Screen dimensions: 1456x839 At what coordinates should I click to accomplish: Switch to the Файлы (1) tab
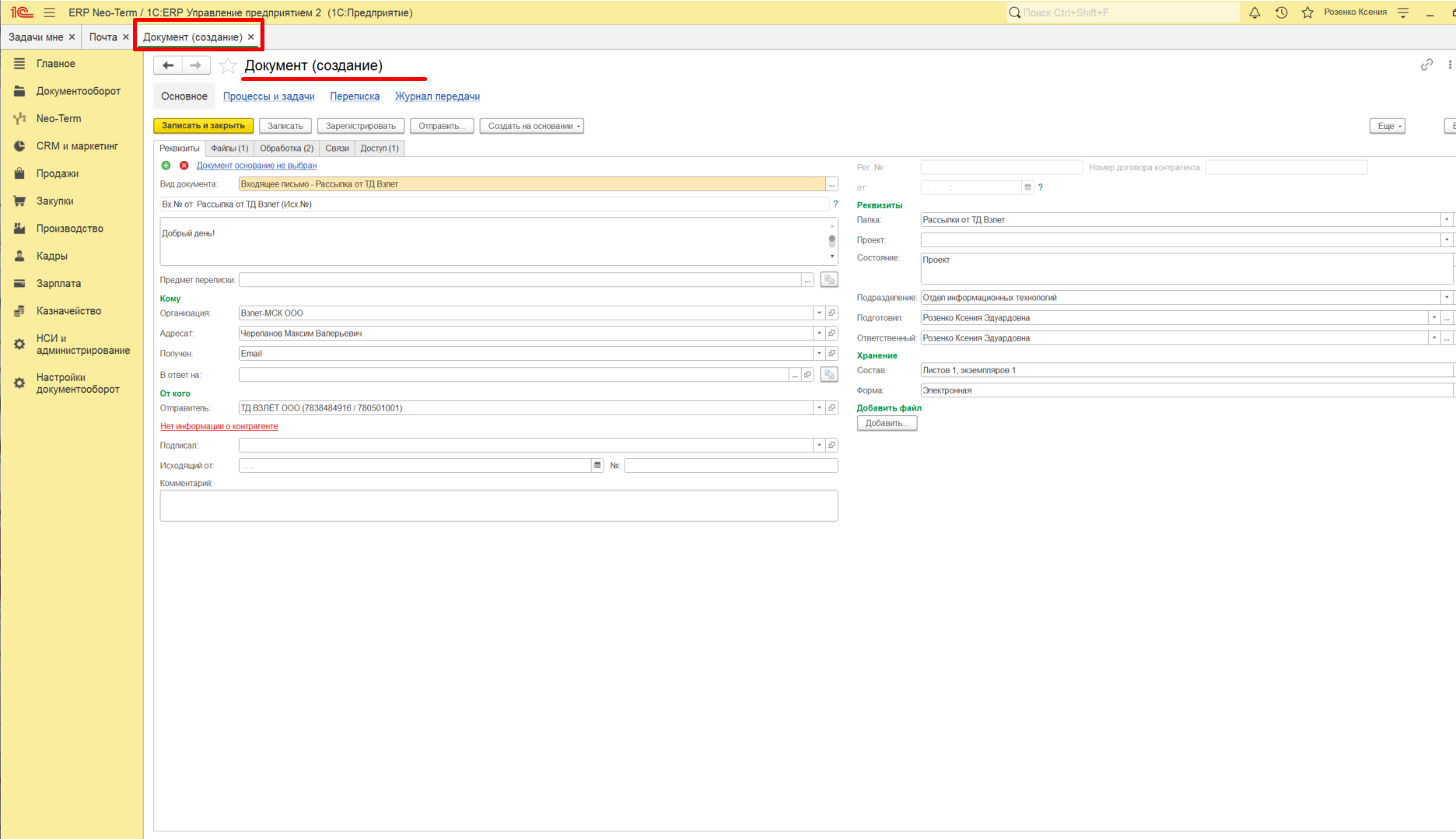tap(229, 149)
